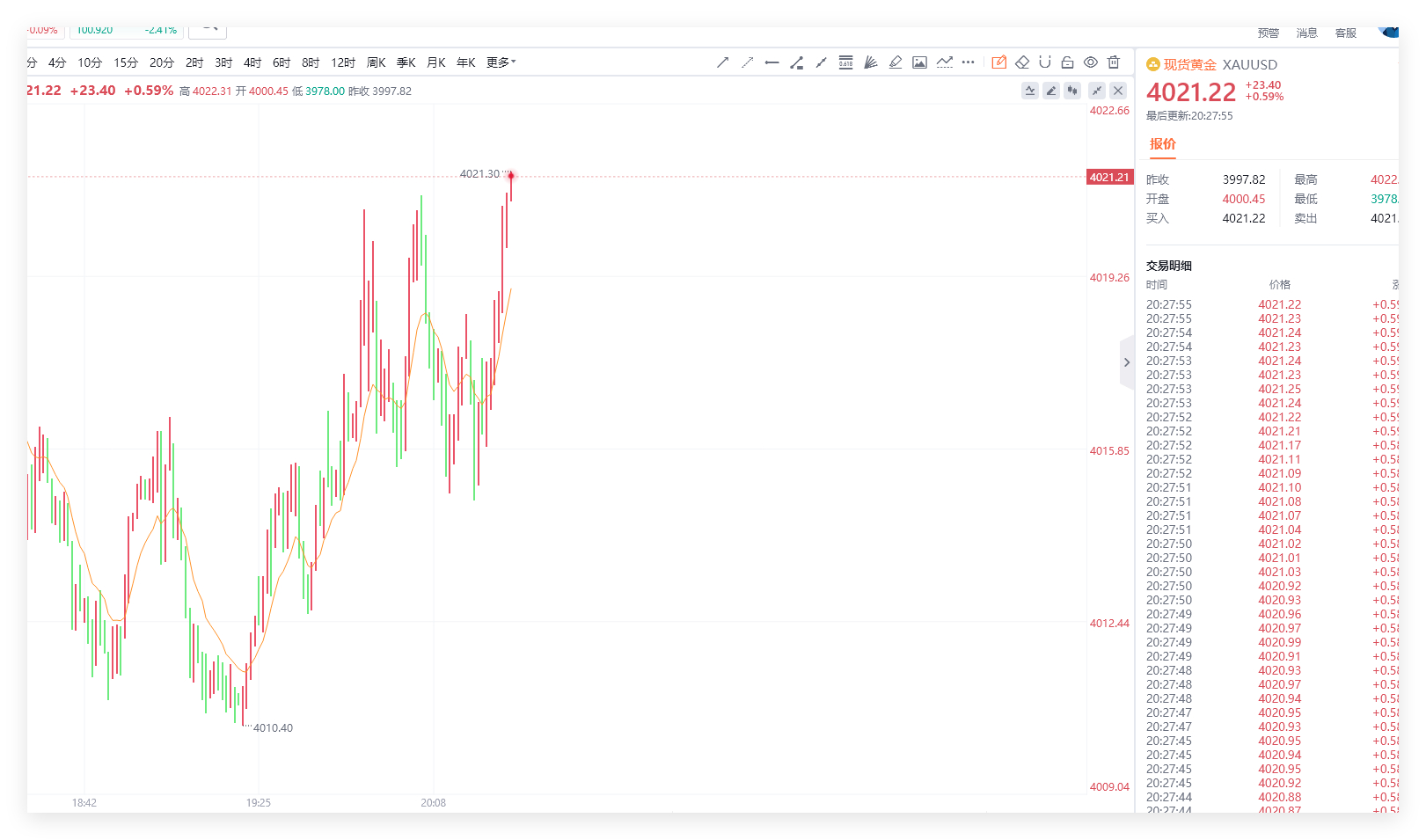Open the 预警 alerts link
Screen dimensions: 1426x840
click(x=1268, y=33)
